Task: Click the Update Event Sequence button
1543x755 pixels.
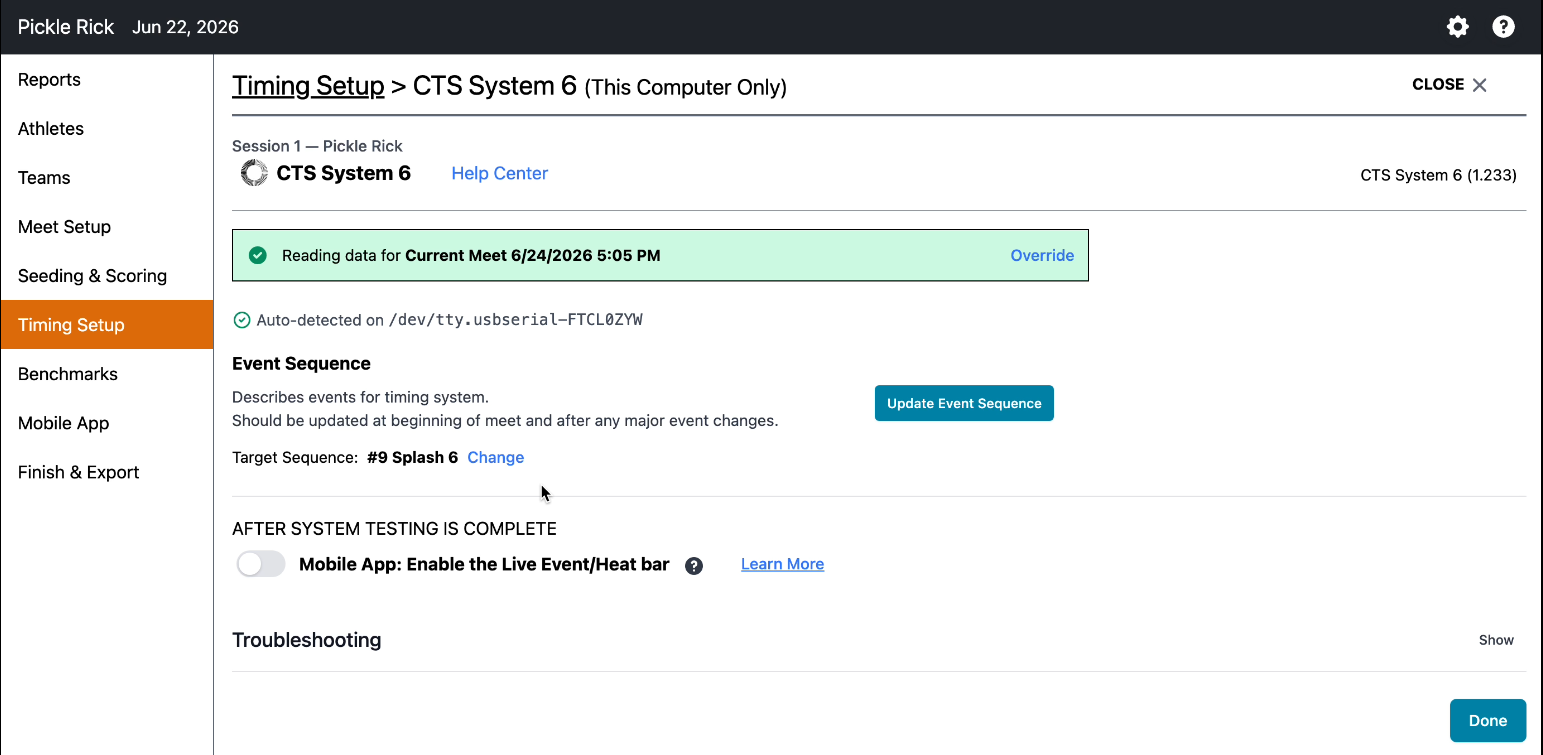Action: point(964,403)
